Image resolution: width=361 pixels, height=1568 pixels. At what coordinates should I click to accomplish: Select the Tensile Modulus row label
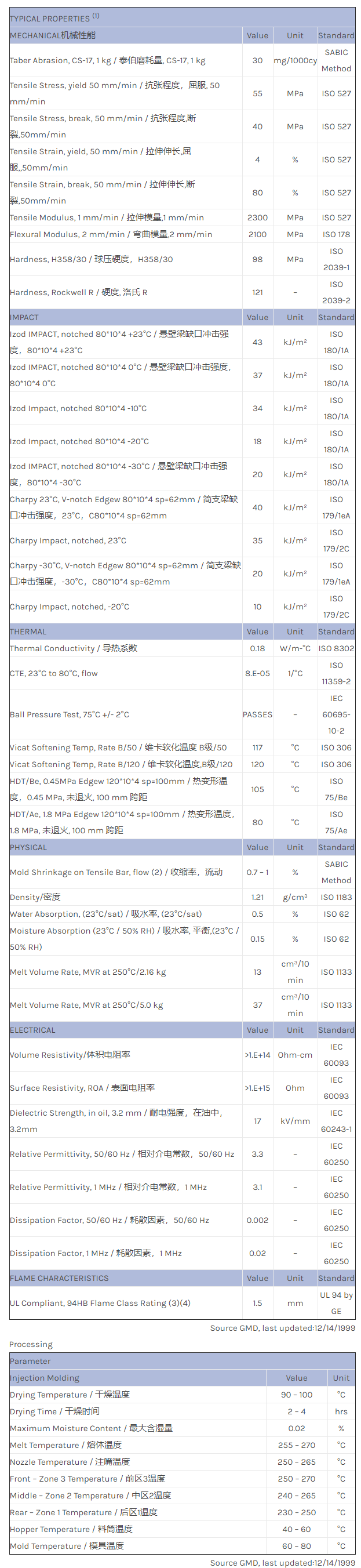pos(107,217)
